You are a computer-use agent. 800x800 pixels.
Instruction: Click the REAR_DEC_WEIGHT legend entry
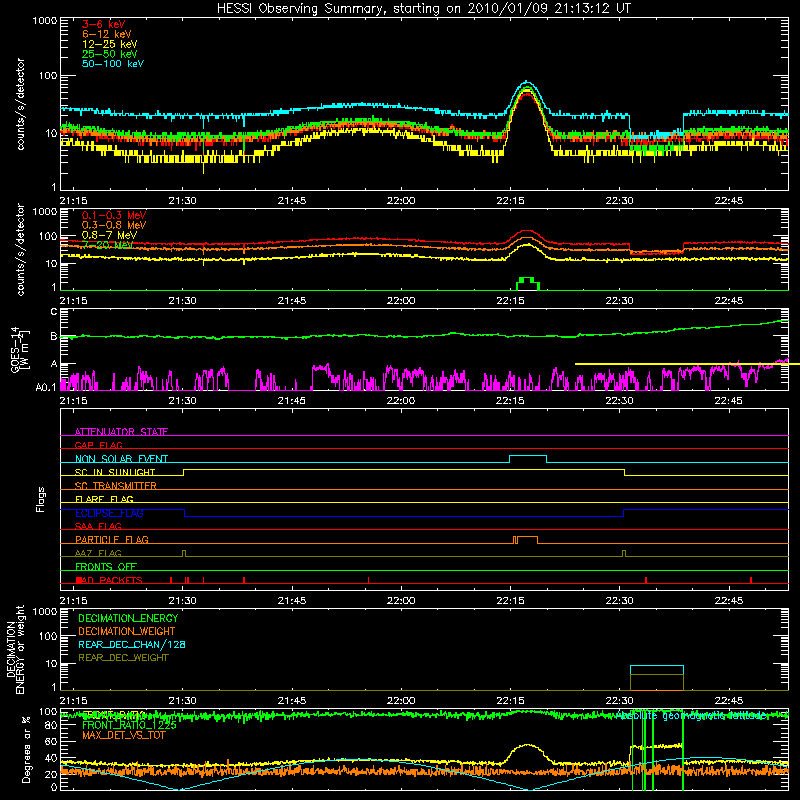[x=123, y=658]
